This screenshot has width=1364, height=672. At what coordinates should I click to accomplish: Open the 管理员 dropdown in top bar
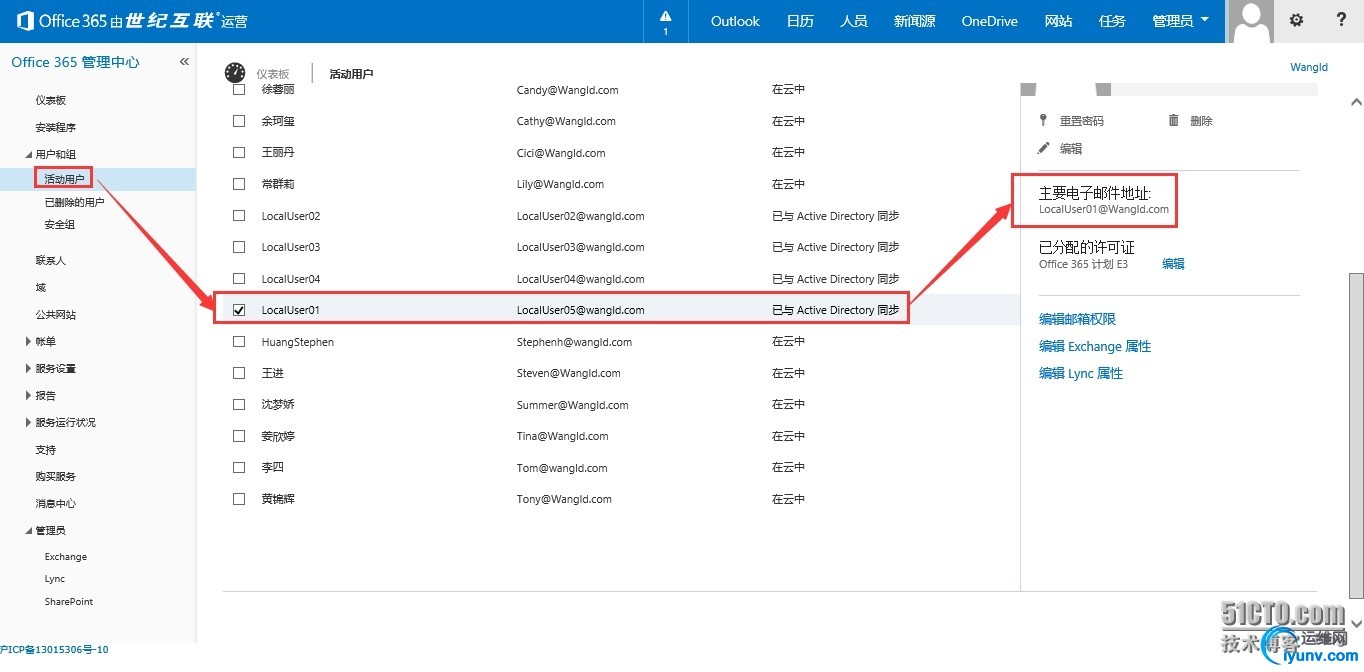pos(1180,21)
